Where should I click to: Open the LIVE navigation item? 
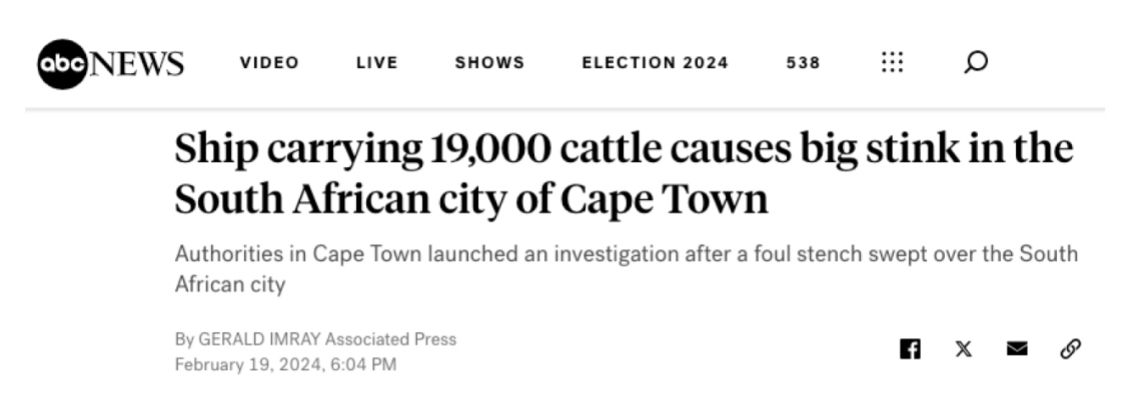tap(377, 63)
